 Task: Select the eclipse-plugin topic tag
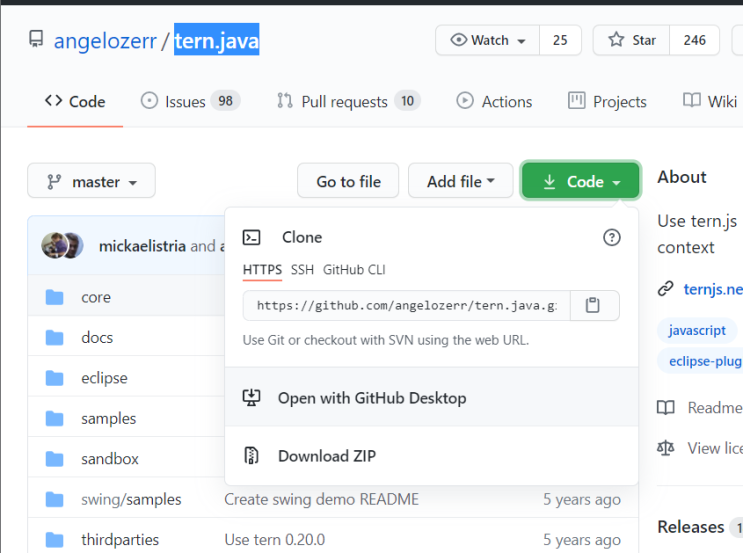[700, 361]
